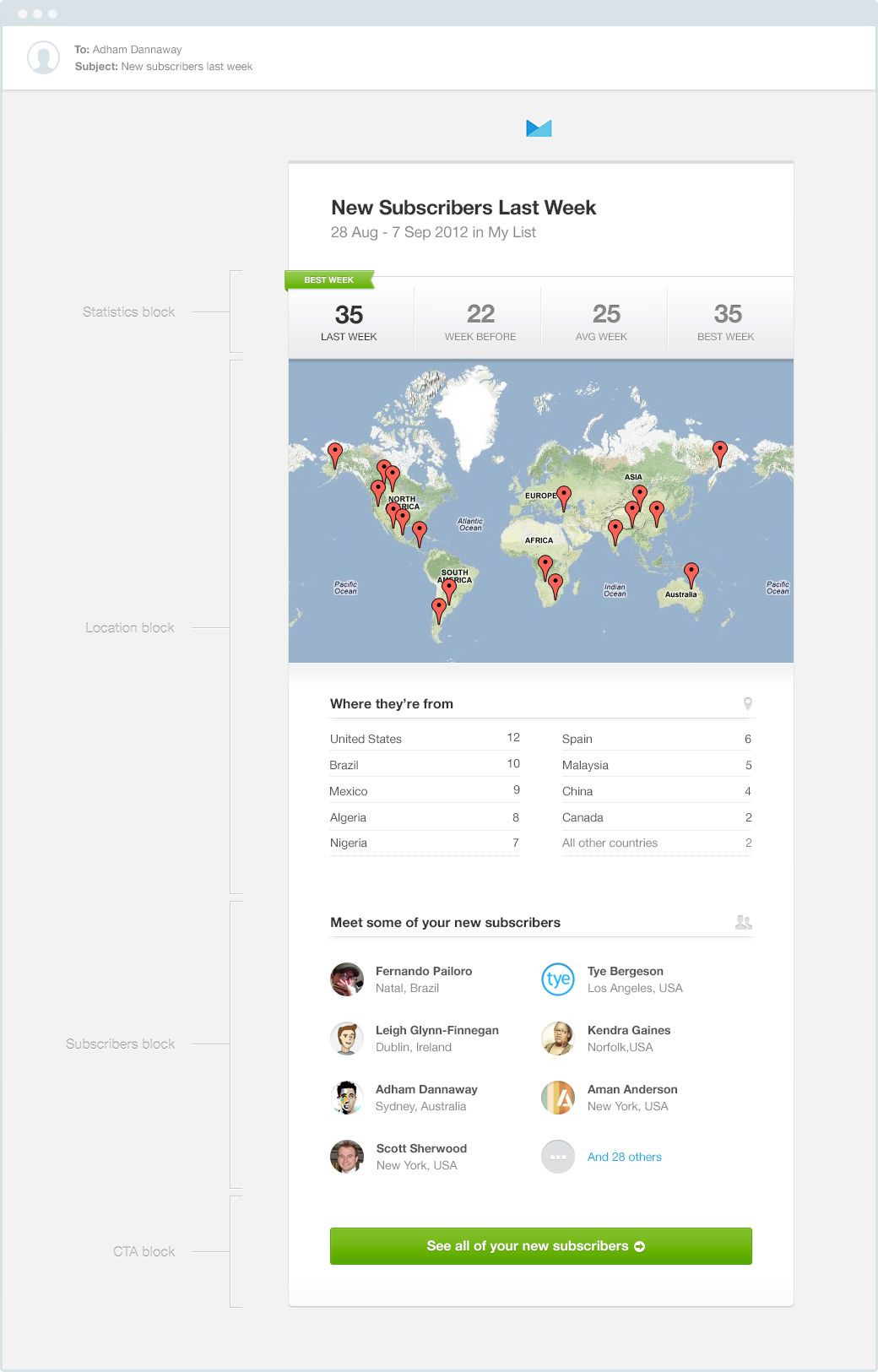Click Aman Anderson's avatar

click(558, 1098)
